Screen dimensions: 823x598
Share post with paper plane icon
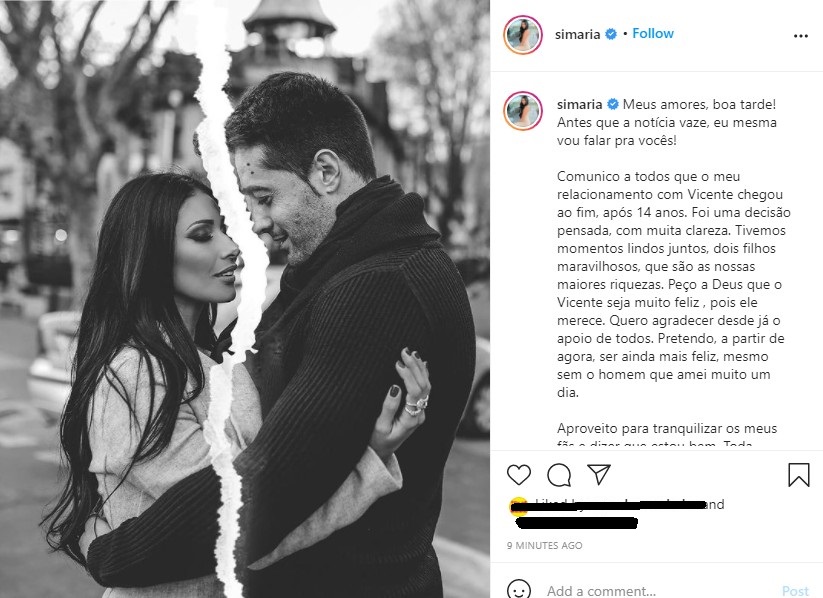(599, 474)
